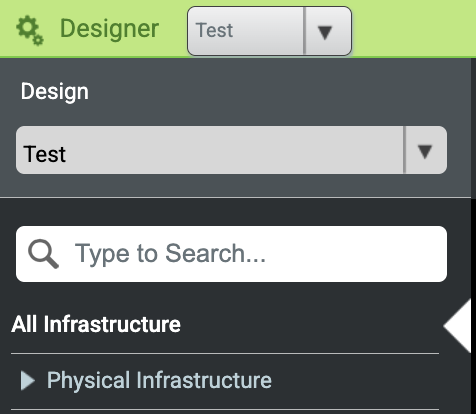Focus the Type to Search field
Viewport: 476px width, 414px height.
point(231,254)
